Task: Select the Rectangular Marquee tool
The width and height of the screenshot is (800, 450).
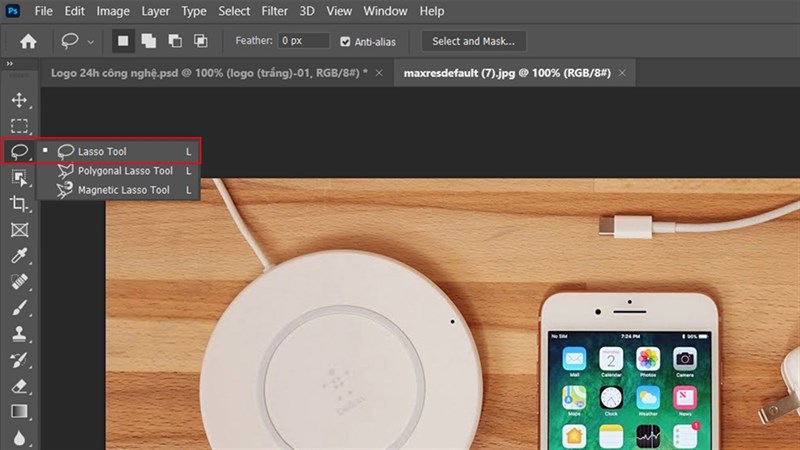Action: (x=19, y=126)
